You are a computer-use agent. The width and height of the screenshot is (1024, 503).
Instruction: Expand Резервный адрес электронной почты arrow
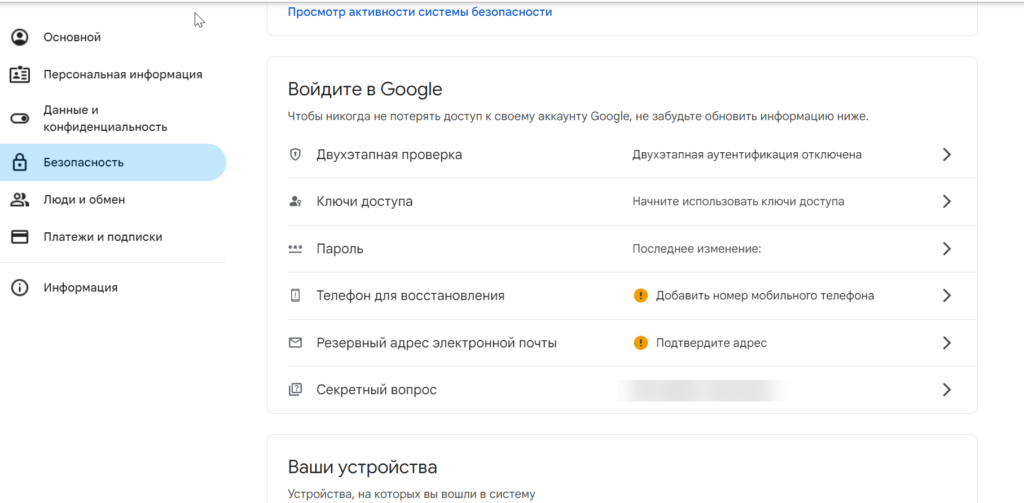point(946,343)
